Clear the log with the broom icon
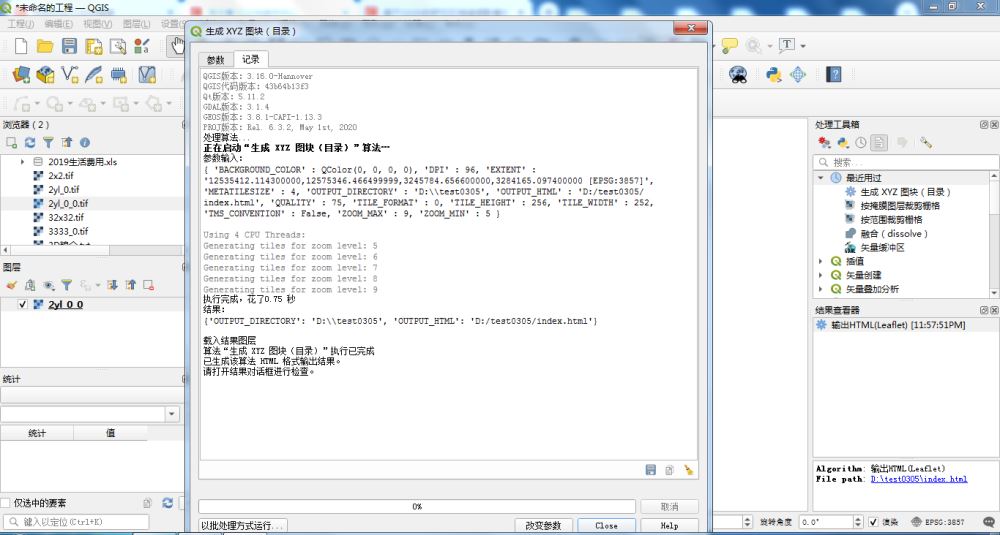Image resolution: width=1000 pixels, height=535 pixels. (689, 469)
